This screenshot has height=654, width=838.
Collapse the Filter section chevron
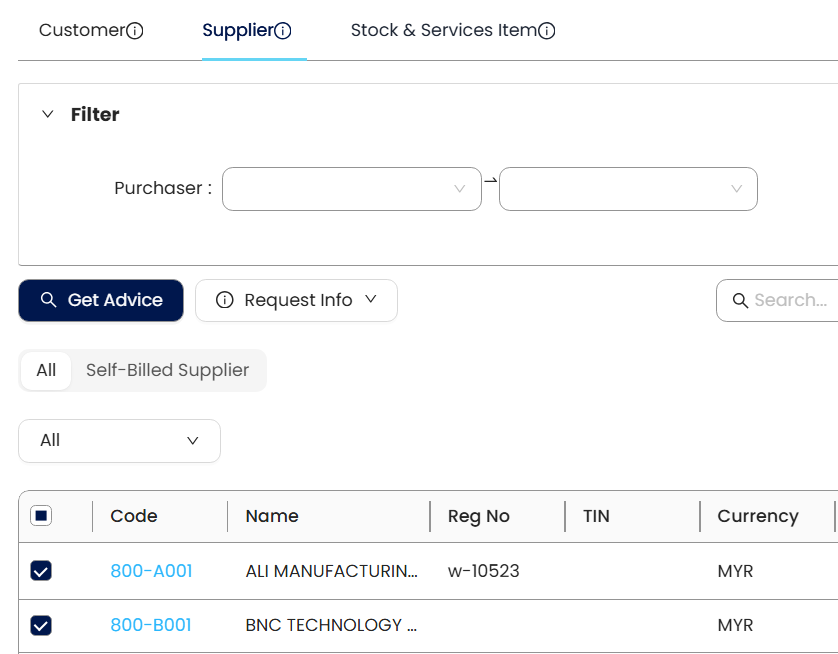[x=47, y=115]
